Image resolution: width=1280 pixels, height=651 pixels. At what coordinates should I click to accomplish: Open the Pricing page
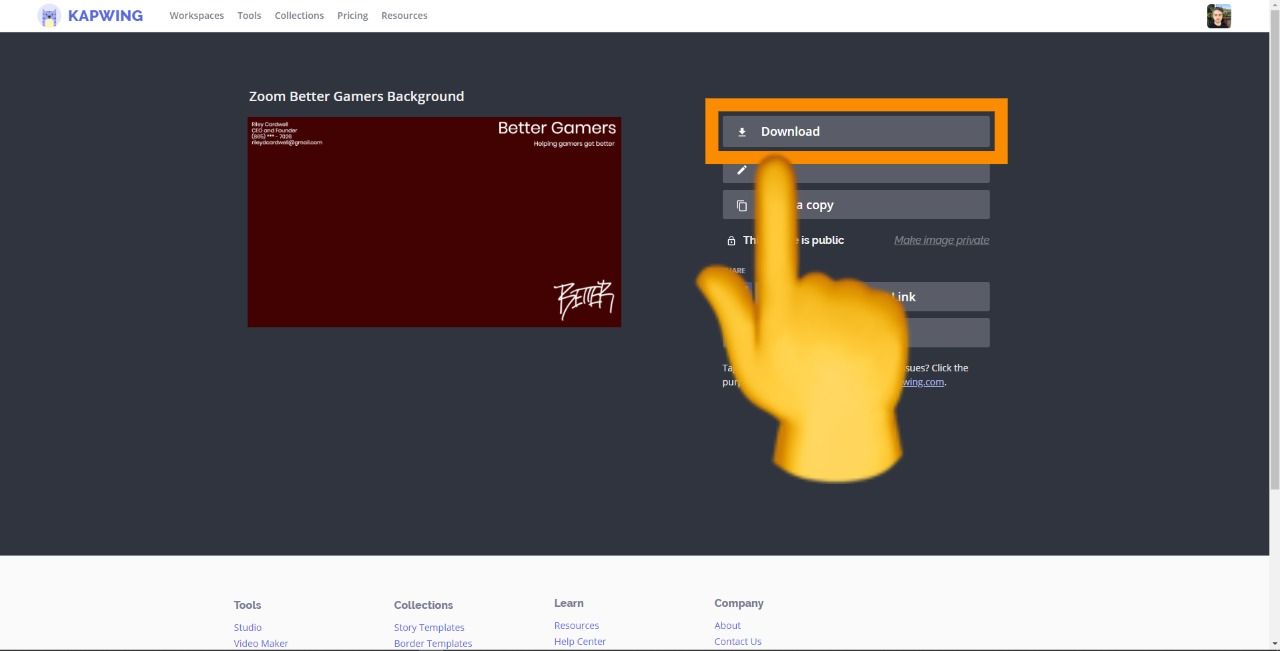(x=352, y=16)
